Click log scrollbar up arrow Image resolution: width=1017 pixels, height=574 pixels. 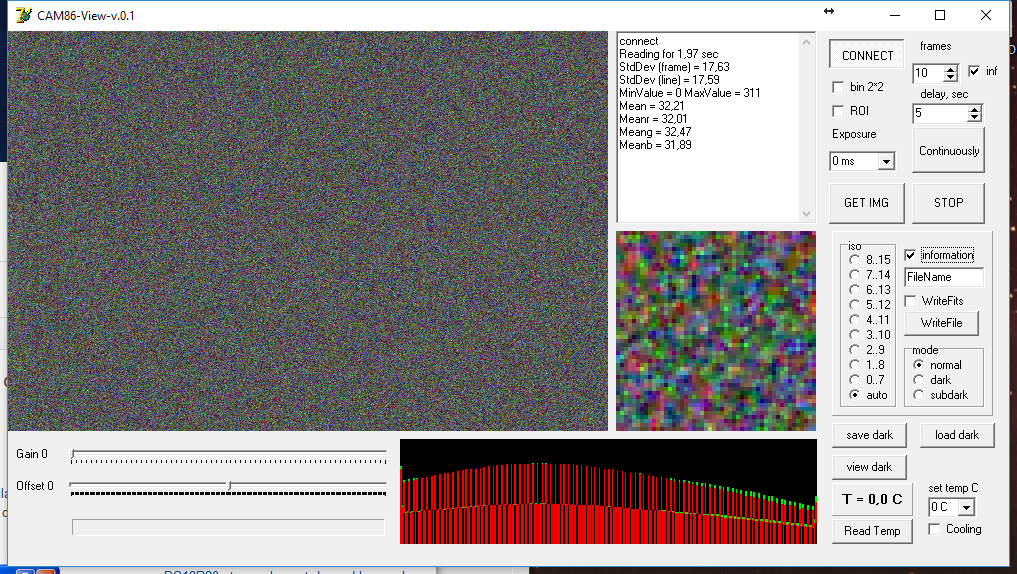806,42
